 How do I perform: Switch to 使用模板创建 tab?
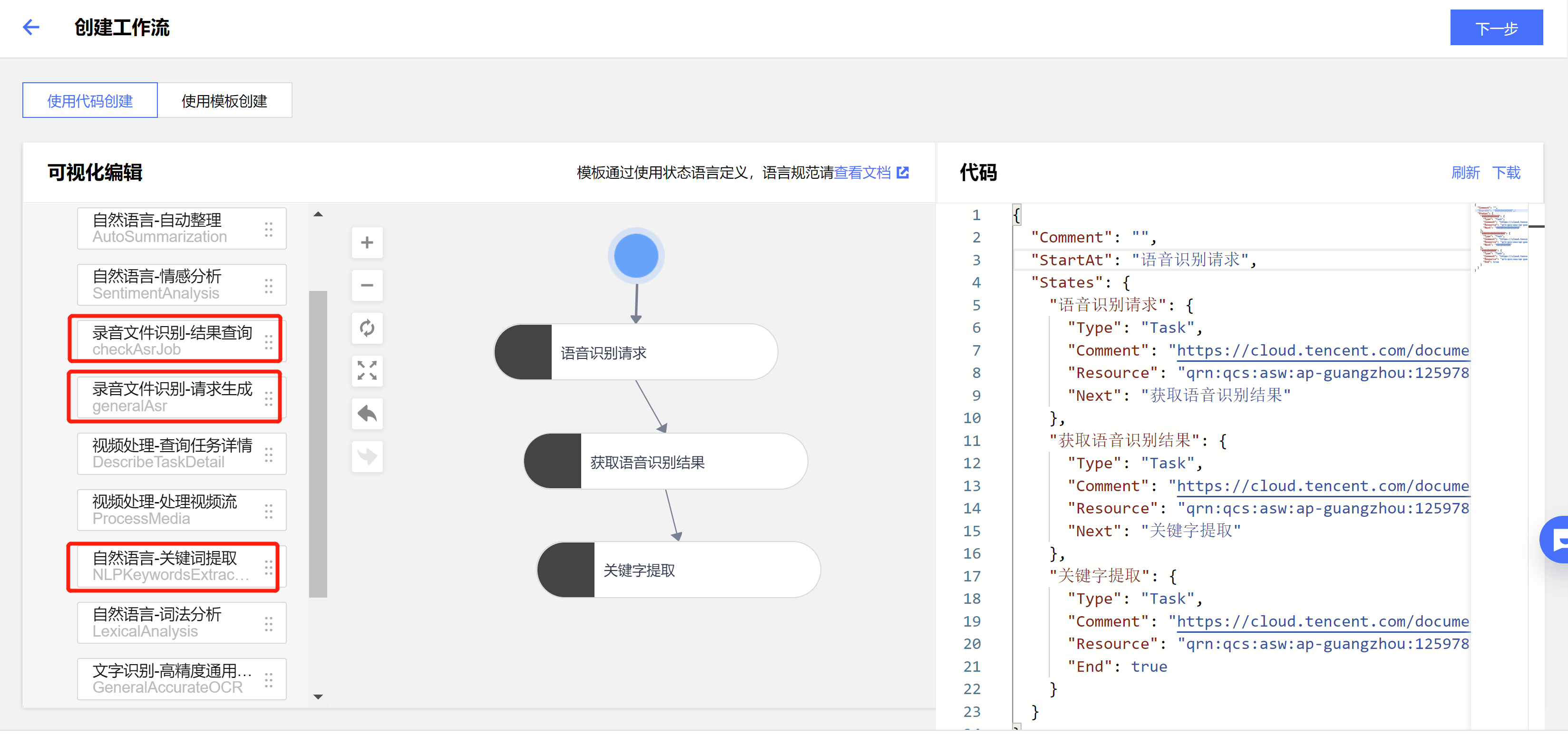[224, 100]
